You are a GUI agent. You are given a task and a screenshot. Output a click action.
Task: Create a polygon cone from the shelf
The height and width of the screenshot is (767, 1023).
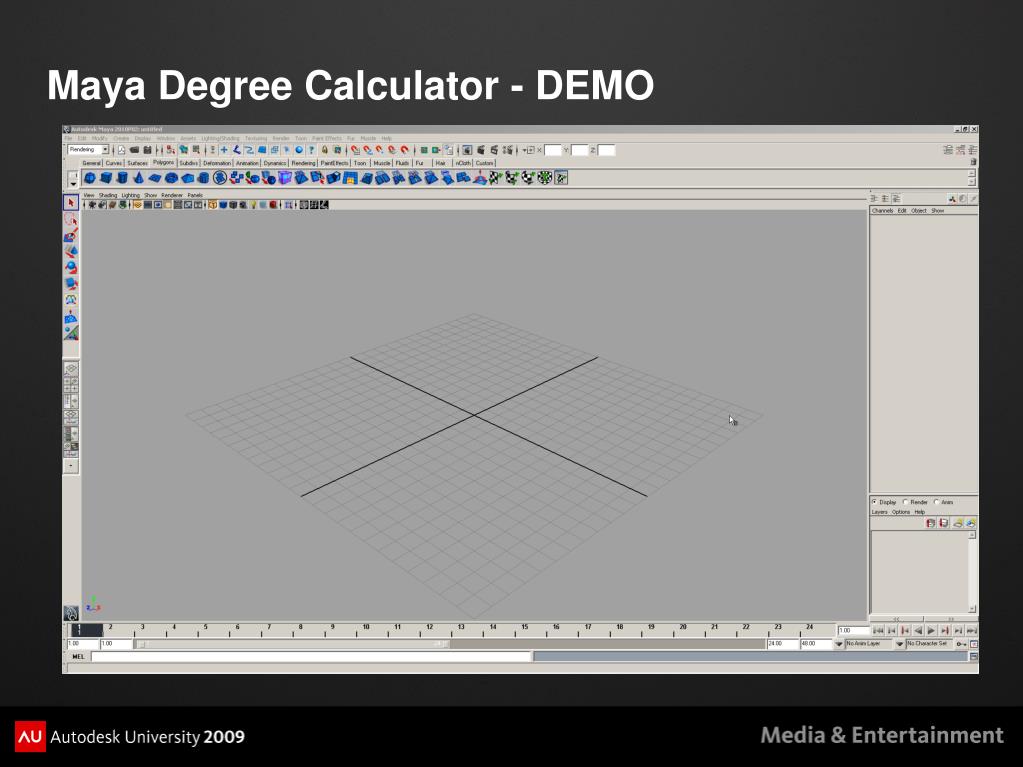[x=138, y=177]
